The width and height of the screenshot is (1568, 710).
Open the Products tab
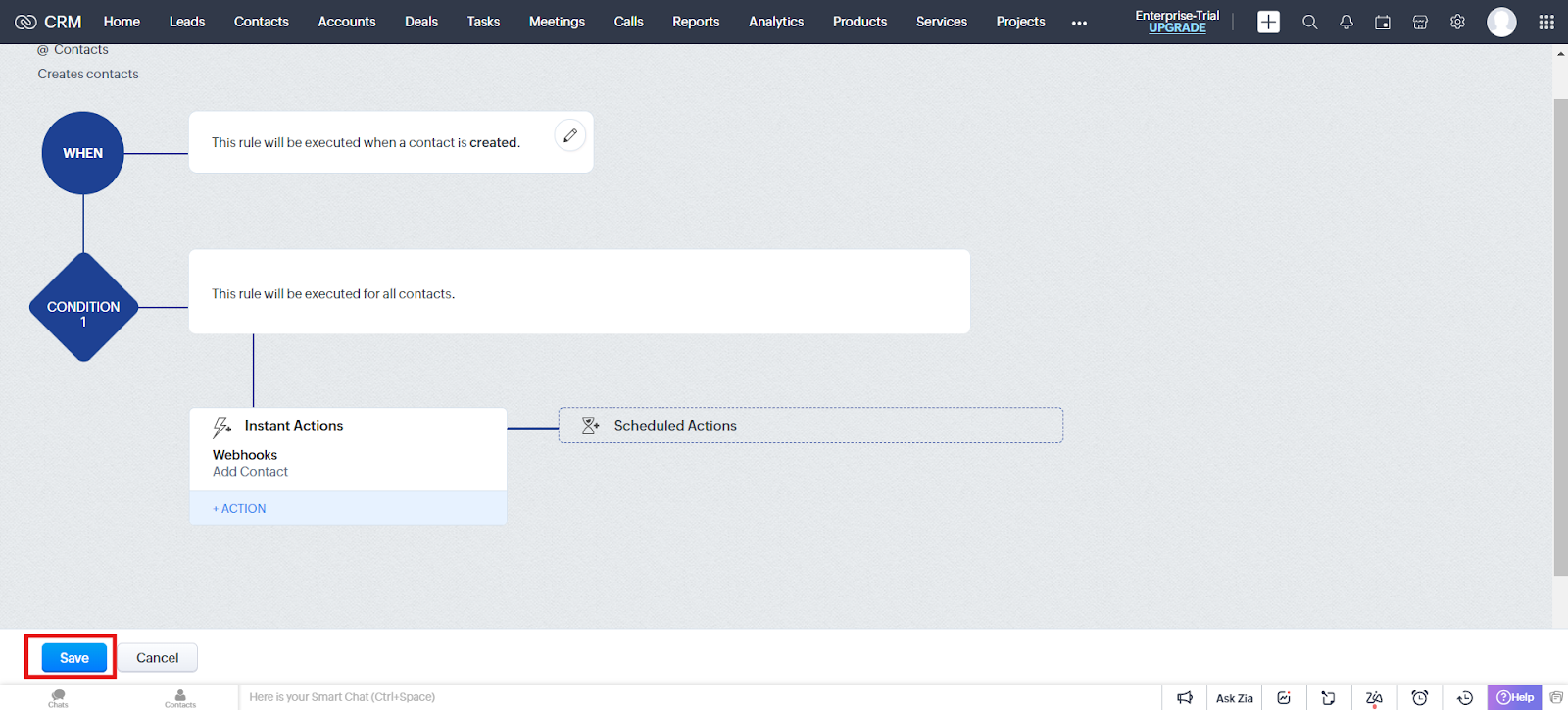tap(859, 22)
